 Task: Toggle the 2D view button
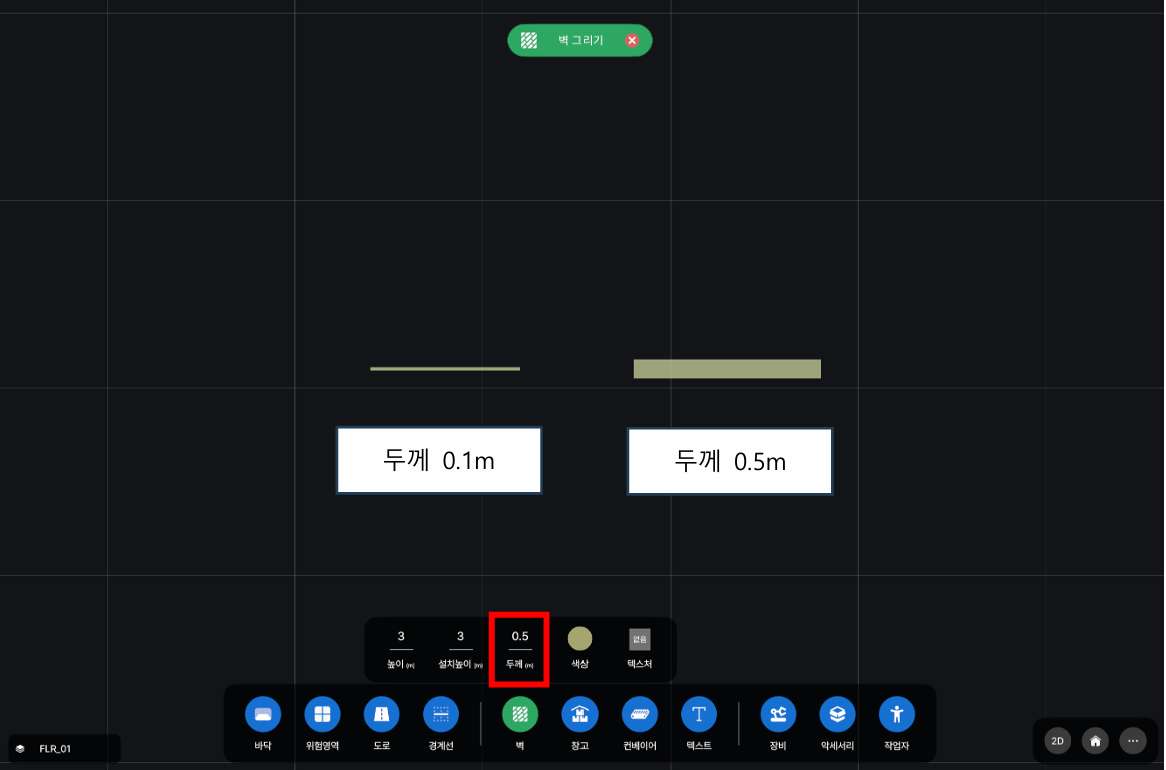coord(1057,741)
